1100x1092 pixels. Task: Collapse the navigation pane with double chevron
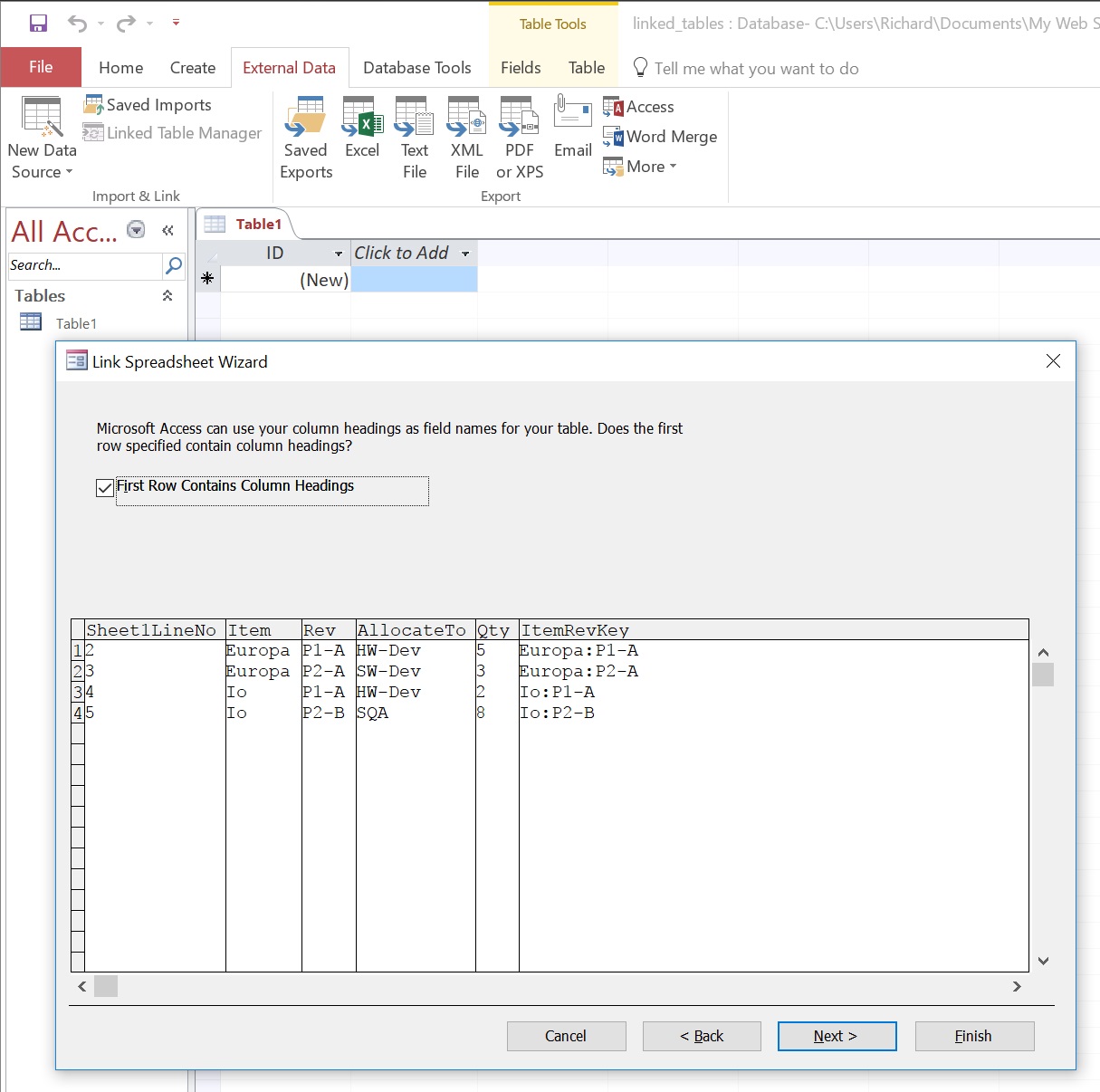(x=167, y=230)
